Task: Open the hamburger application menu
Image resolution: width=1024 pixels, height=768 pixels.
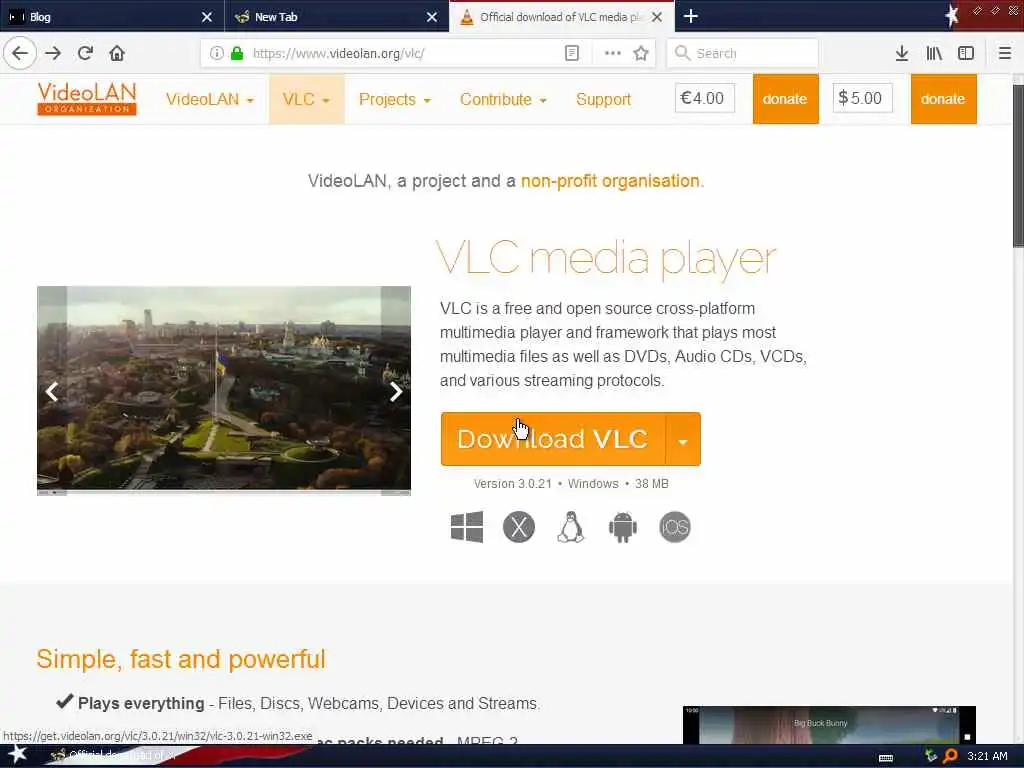Action: tap(1005, 53)
